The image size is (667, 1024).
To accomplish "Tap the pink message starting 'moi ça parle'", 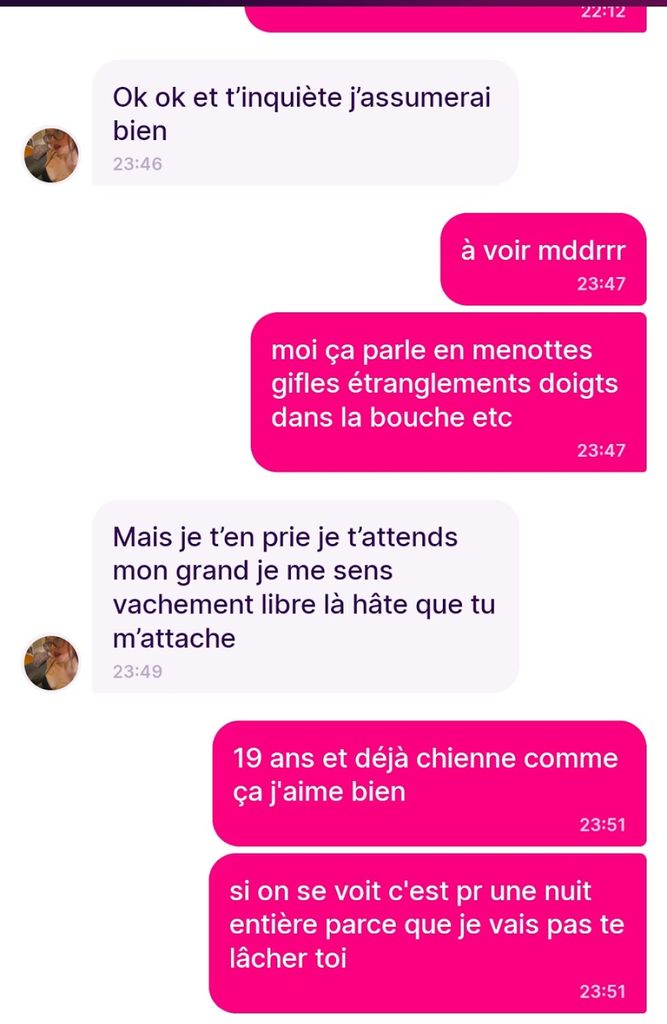I will [449, 392].
